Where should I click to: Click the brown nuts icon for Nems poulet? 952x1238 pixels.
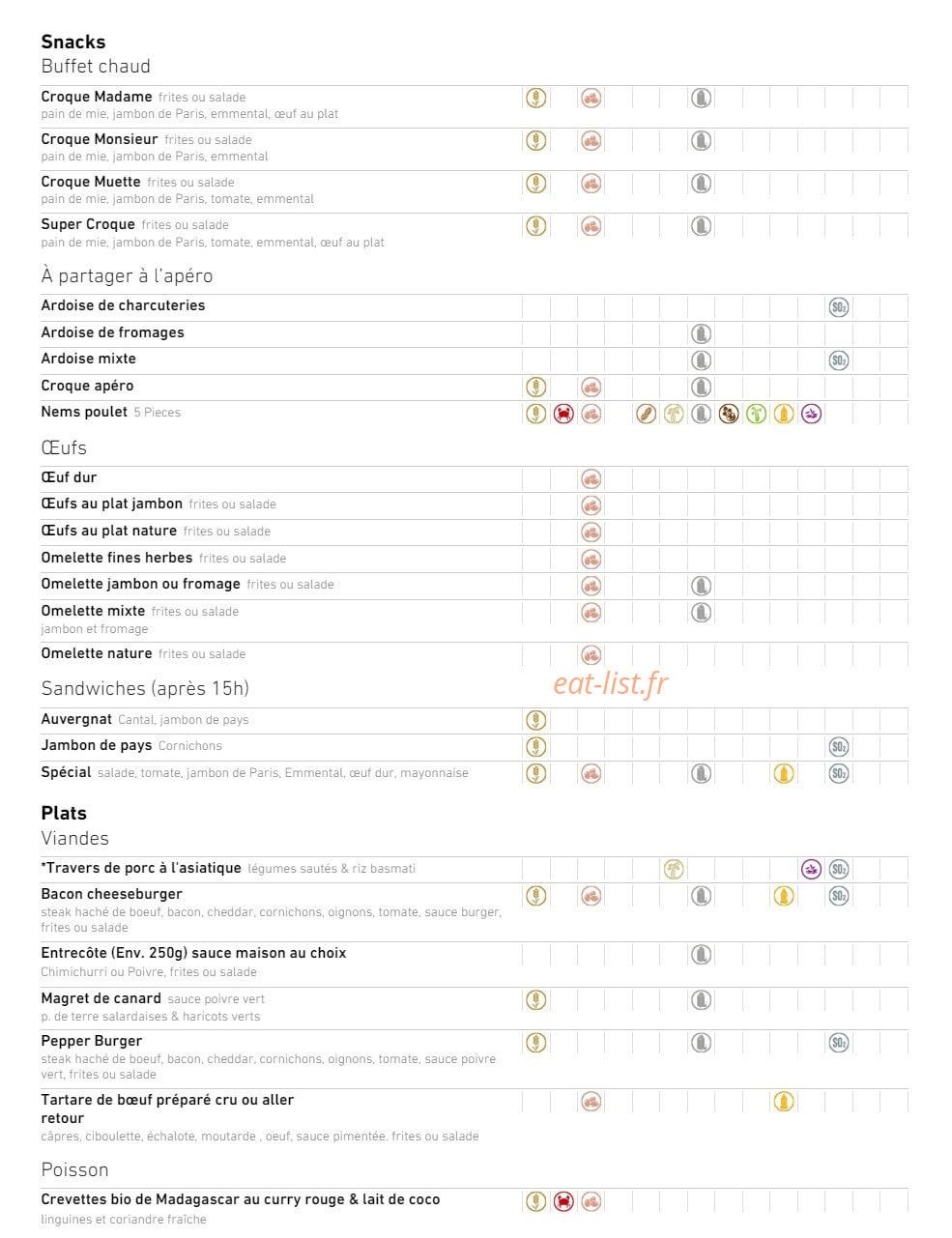729,414
